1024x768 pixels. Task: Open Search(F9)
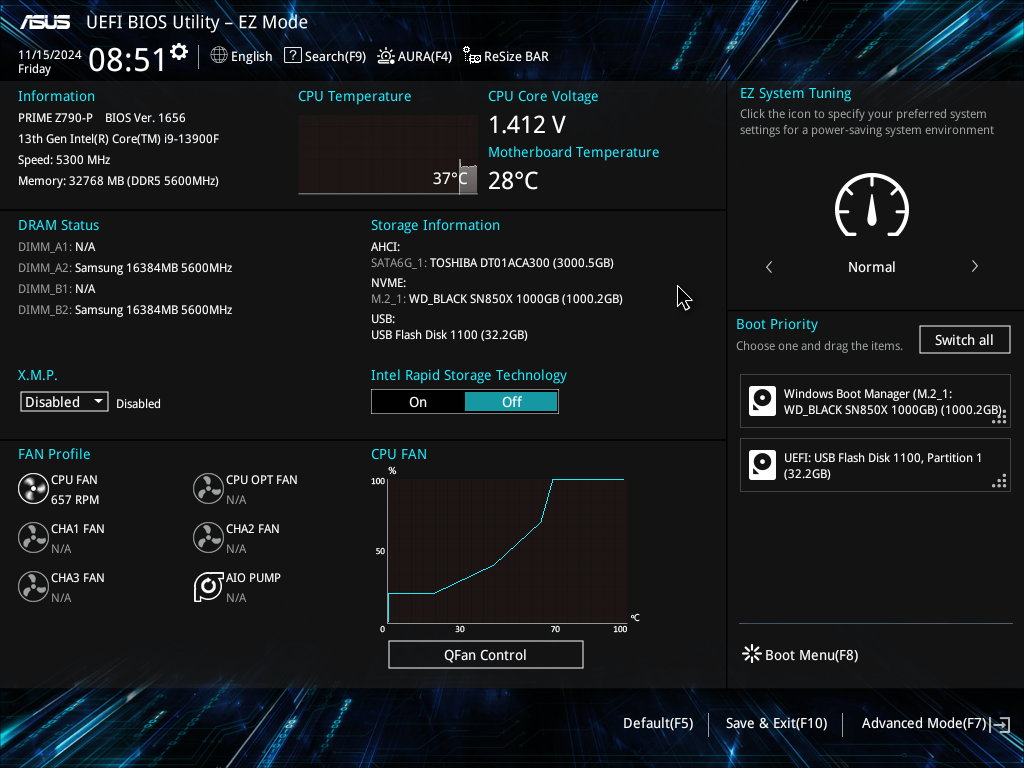(x=335, y=56)
